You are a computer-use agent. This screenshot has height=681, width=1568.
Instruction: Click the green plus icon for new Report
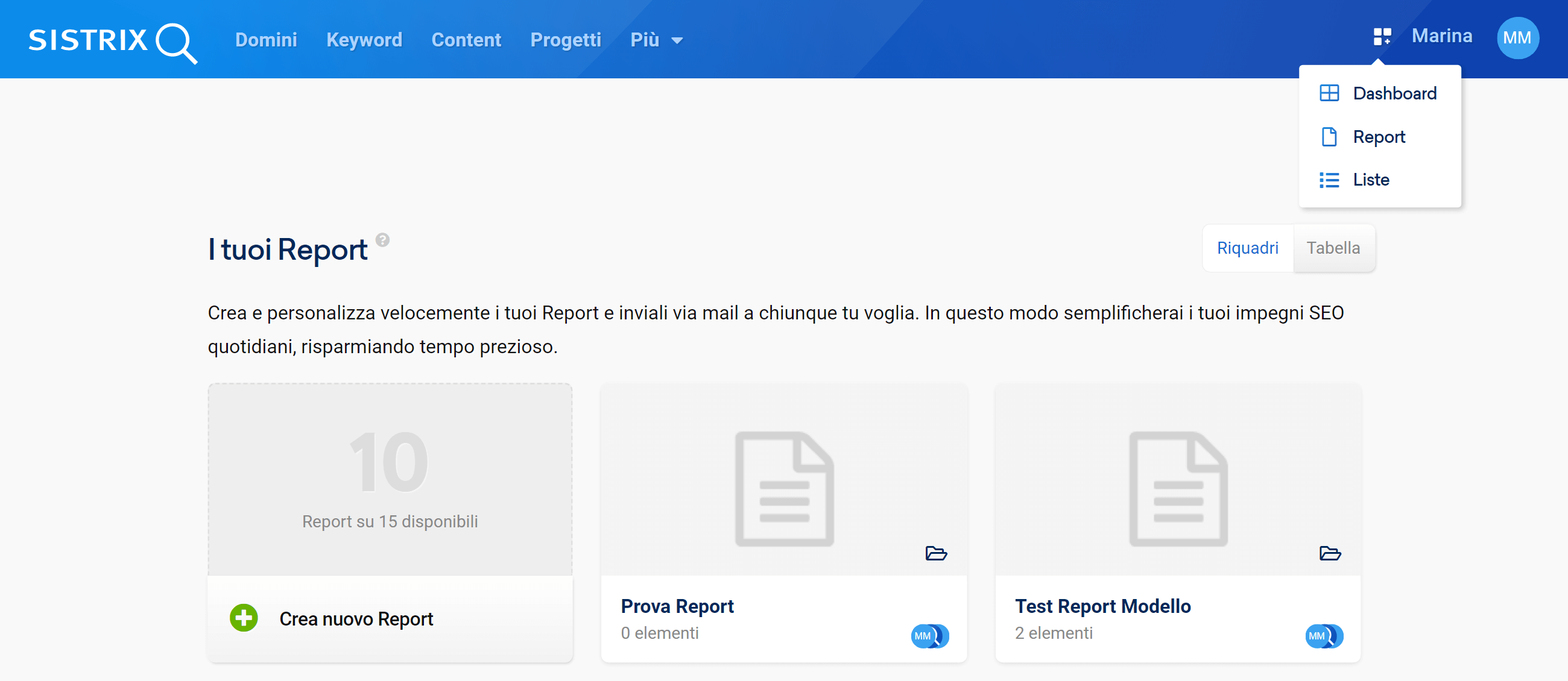tap(244, 618)
